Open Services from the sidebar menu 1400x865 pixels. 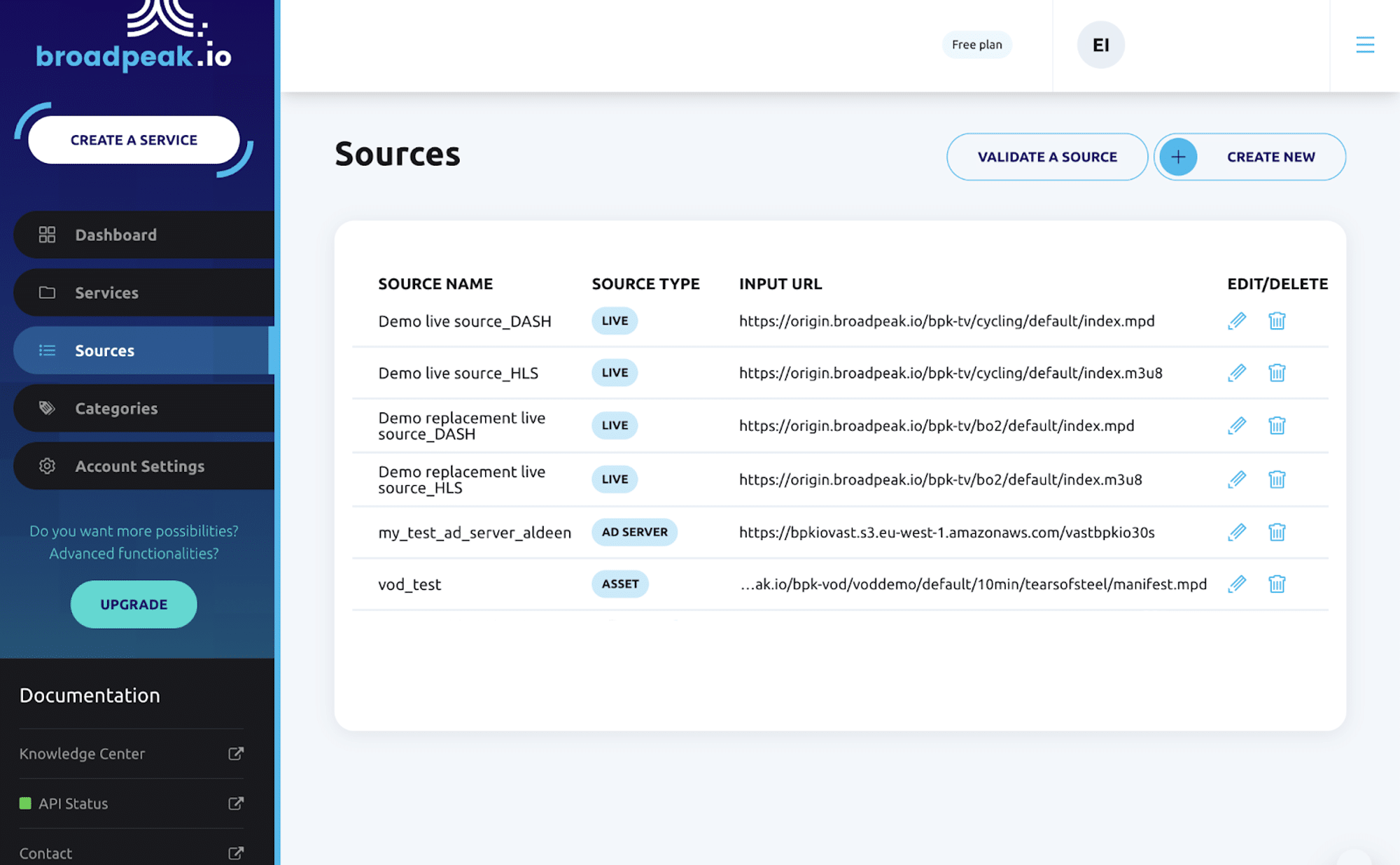tap(106, 293)
